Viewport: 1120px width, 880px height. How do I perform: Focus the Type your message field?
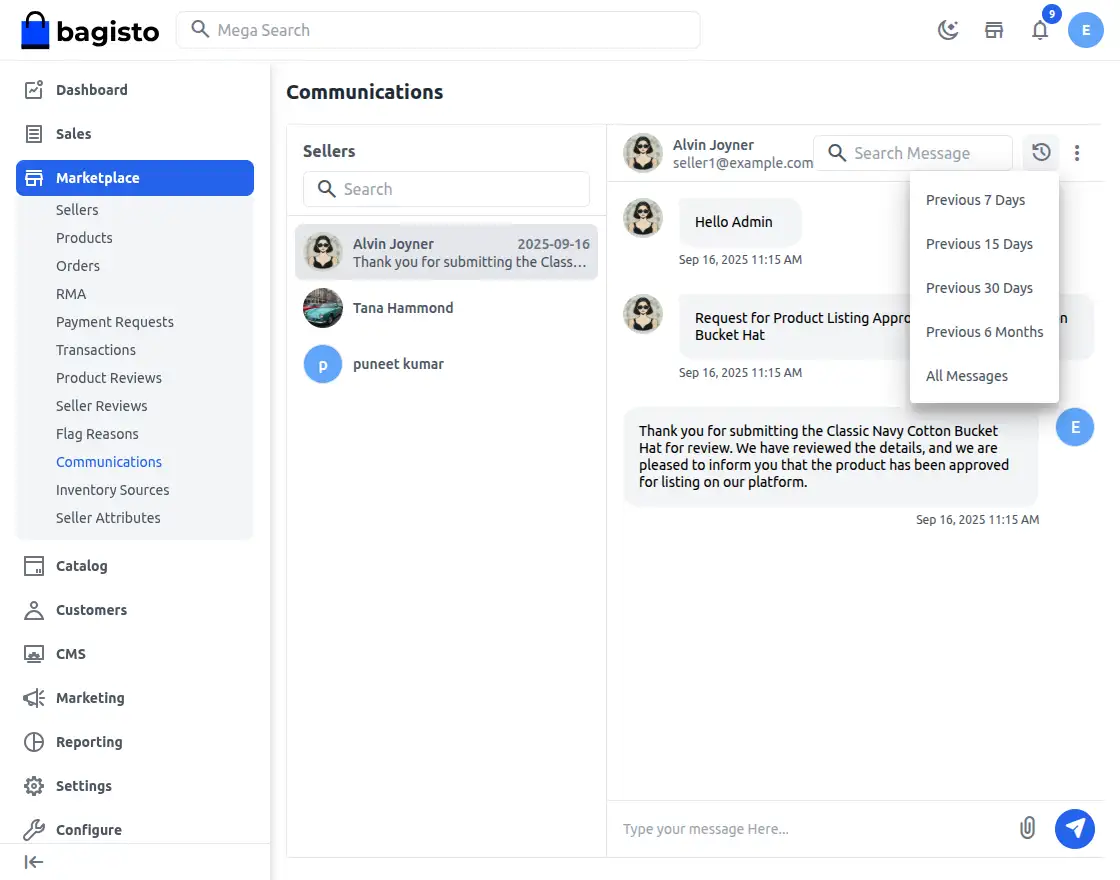pos(810,829)
